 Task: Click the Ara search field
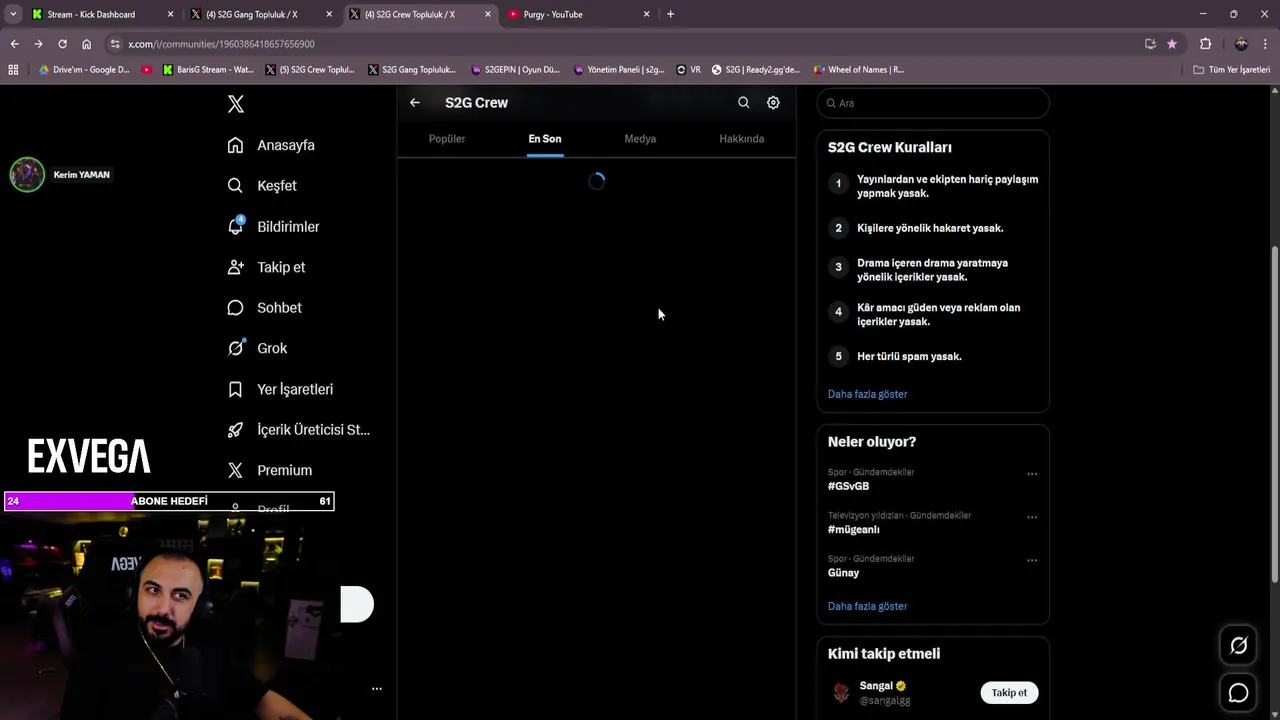(x=933, y=103)
